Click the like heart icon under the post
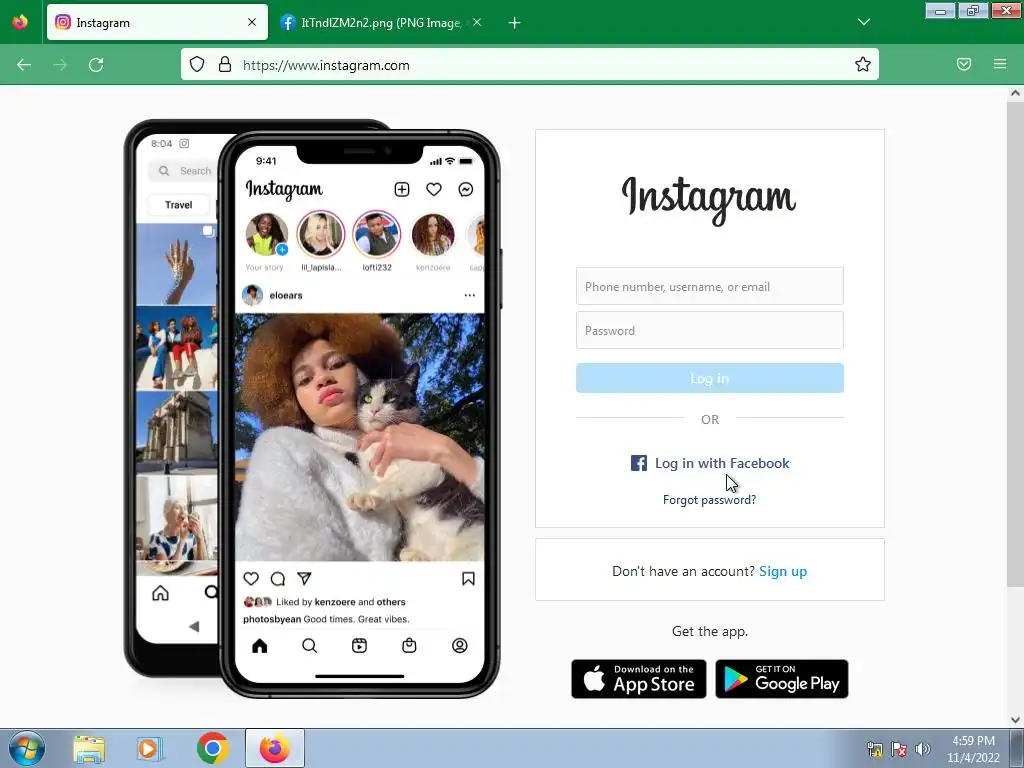 [251, 579]
